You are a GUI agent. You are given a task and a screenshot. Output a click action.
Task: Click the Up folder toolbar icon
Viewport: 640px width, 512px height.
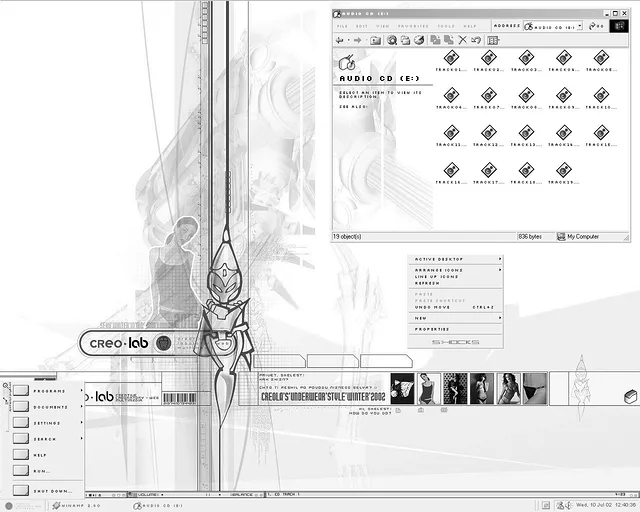pyautogui.click(x=376, y=40)
